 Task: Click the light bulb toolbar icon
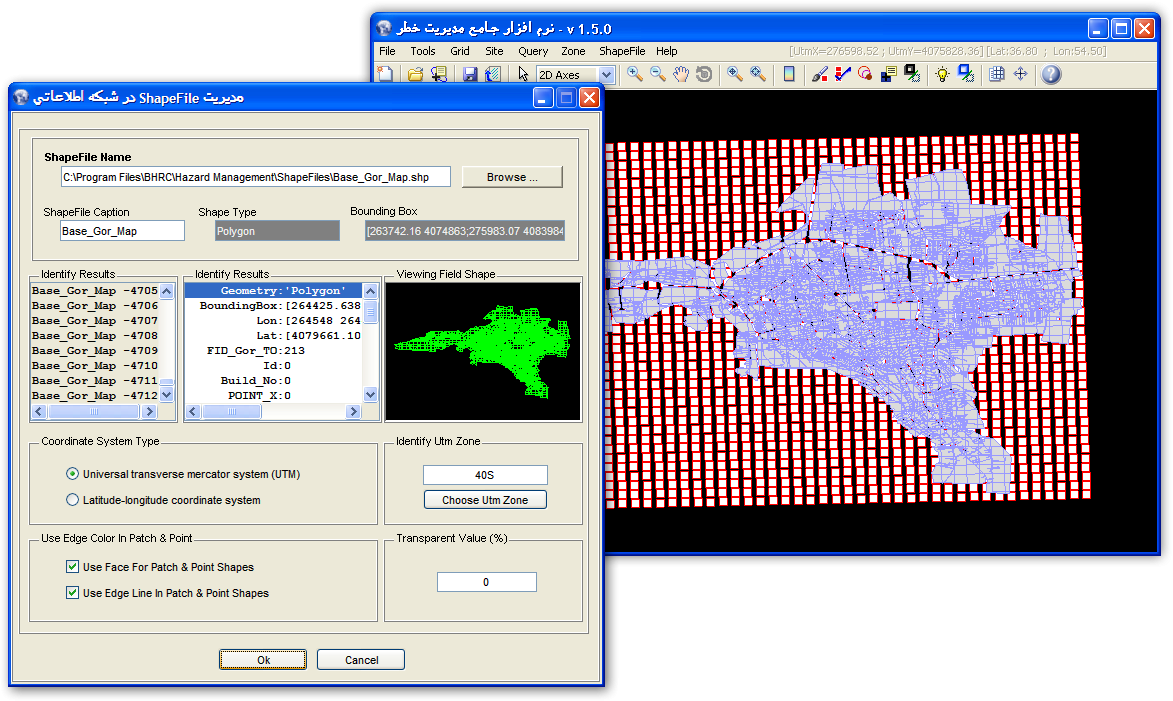coord(941,74)
